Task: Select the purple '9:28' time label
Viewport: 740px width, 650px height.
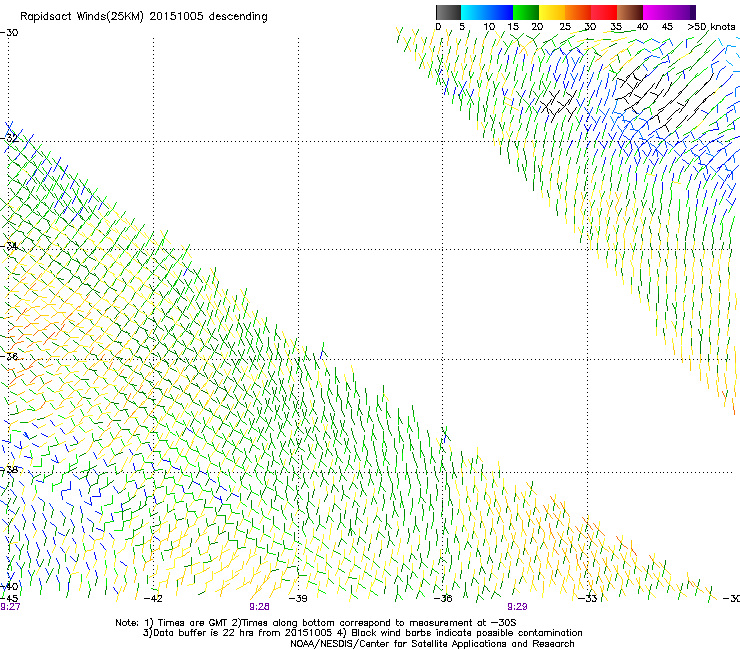Action: coord(260,607)
